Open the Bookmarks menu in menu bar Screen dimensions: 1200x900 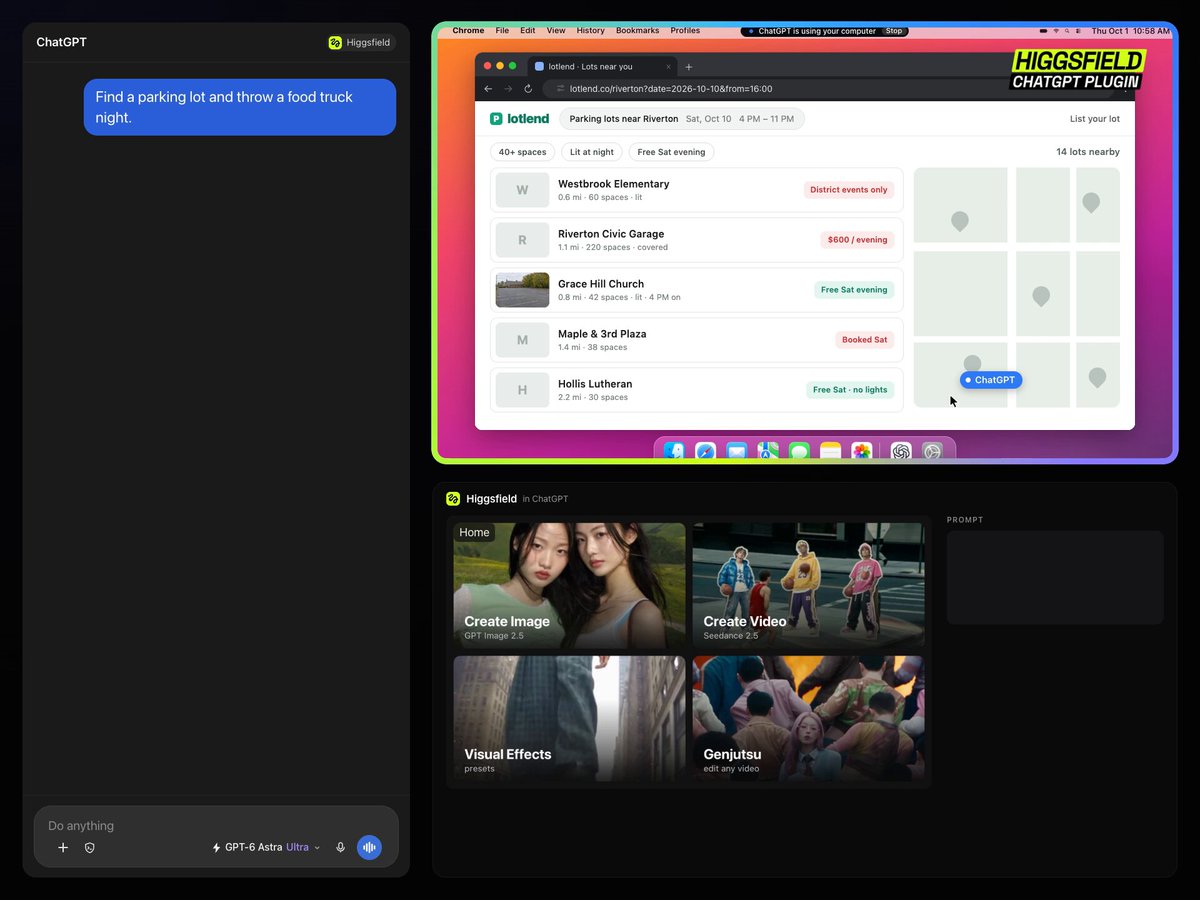[x=637, y=31]
